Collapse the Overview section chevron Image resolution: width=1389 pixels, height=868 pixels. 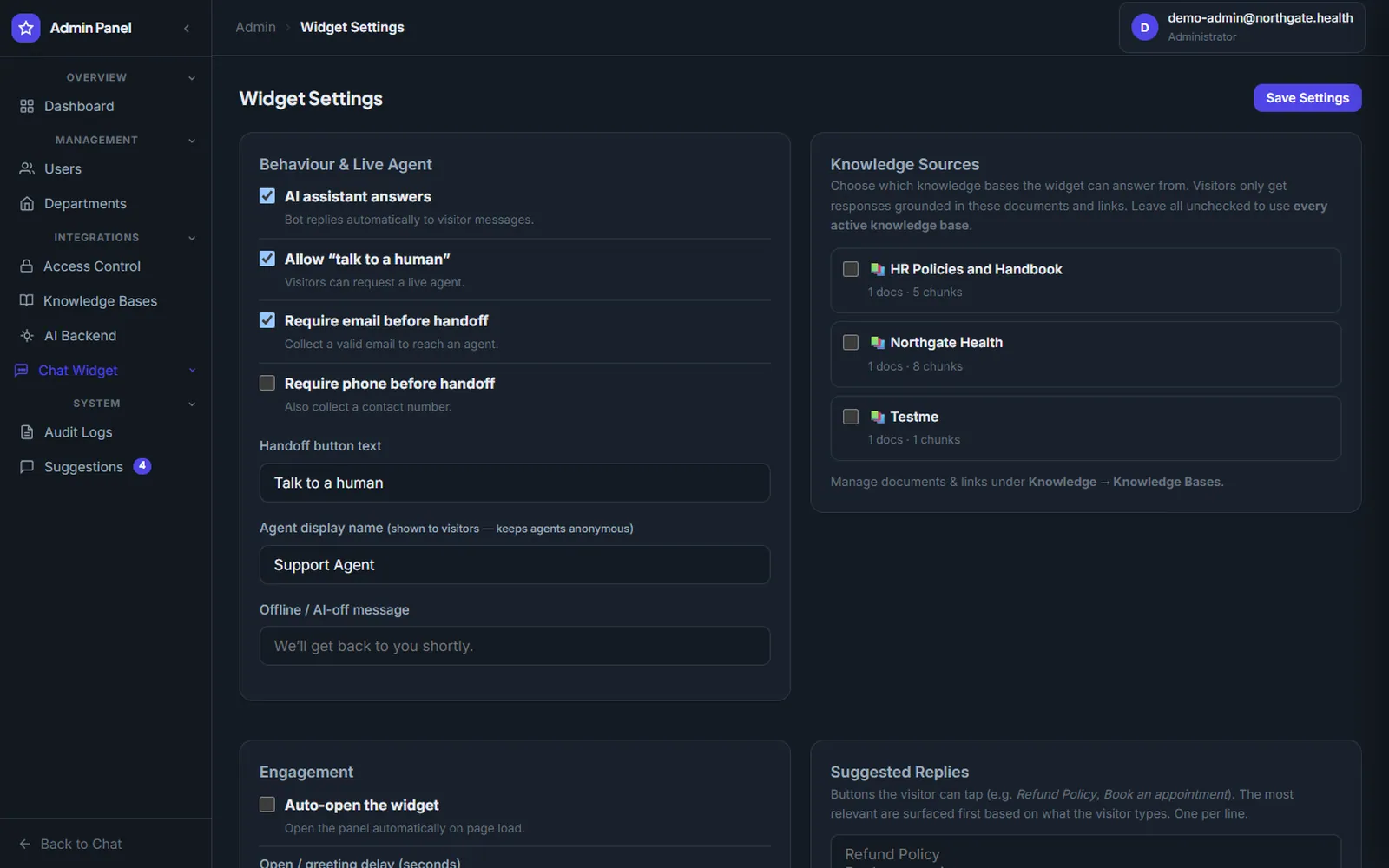[x=192, y=78]
